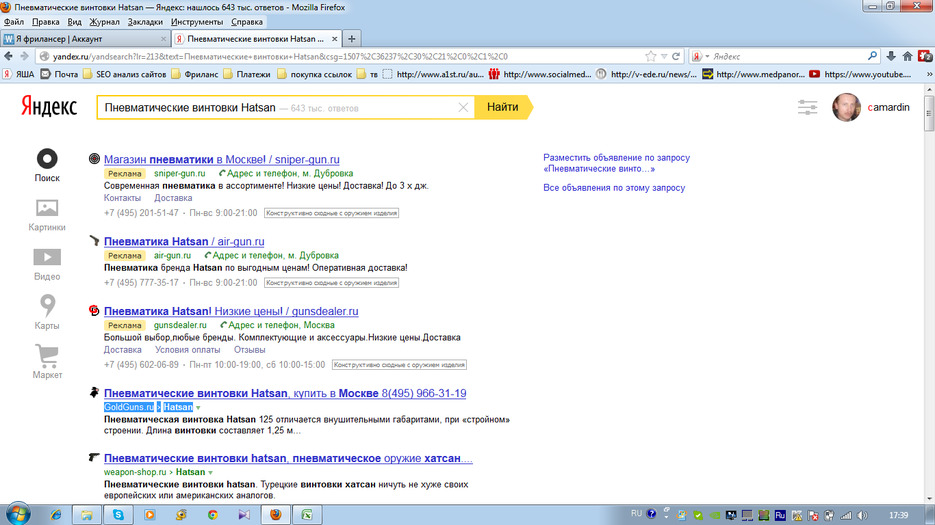Image resolution: width=935 pixels, height=525 pixels.
Task: Open the 'покупка ссылок' bookmark folder
Action: tap(314, 74)
